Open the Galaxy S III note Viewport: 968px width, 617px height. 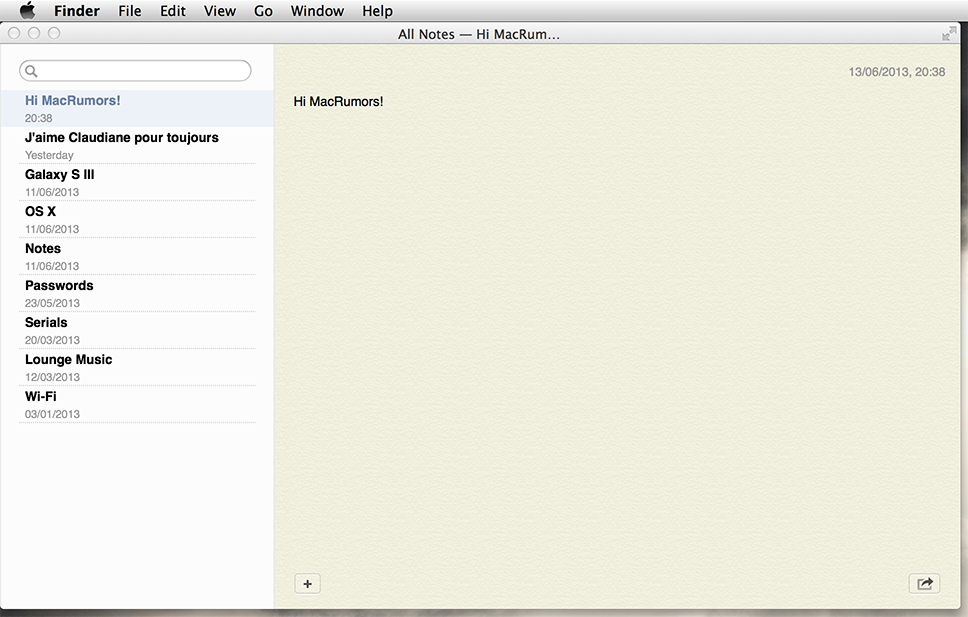click(x=137, y=183)
